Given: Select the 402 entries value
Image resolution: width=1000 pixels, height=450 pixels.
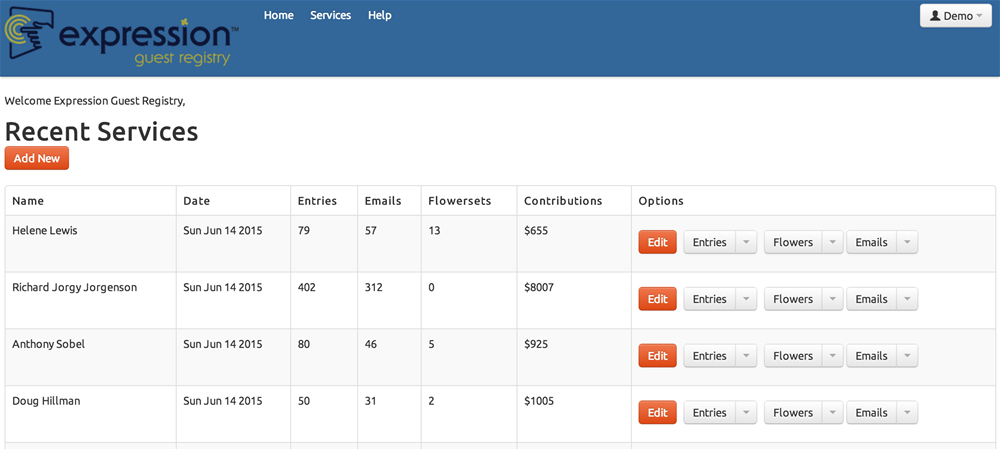Looking at the screenshot, I should [306, 287].
